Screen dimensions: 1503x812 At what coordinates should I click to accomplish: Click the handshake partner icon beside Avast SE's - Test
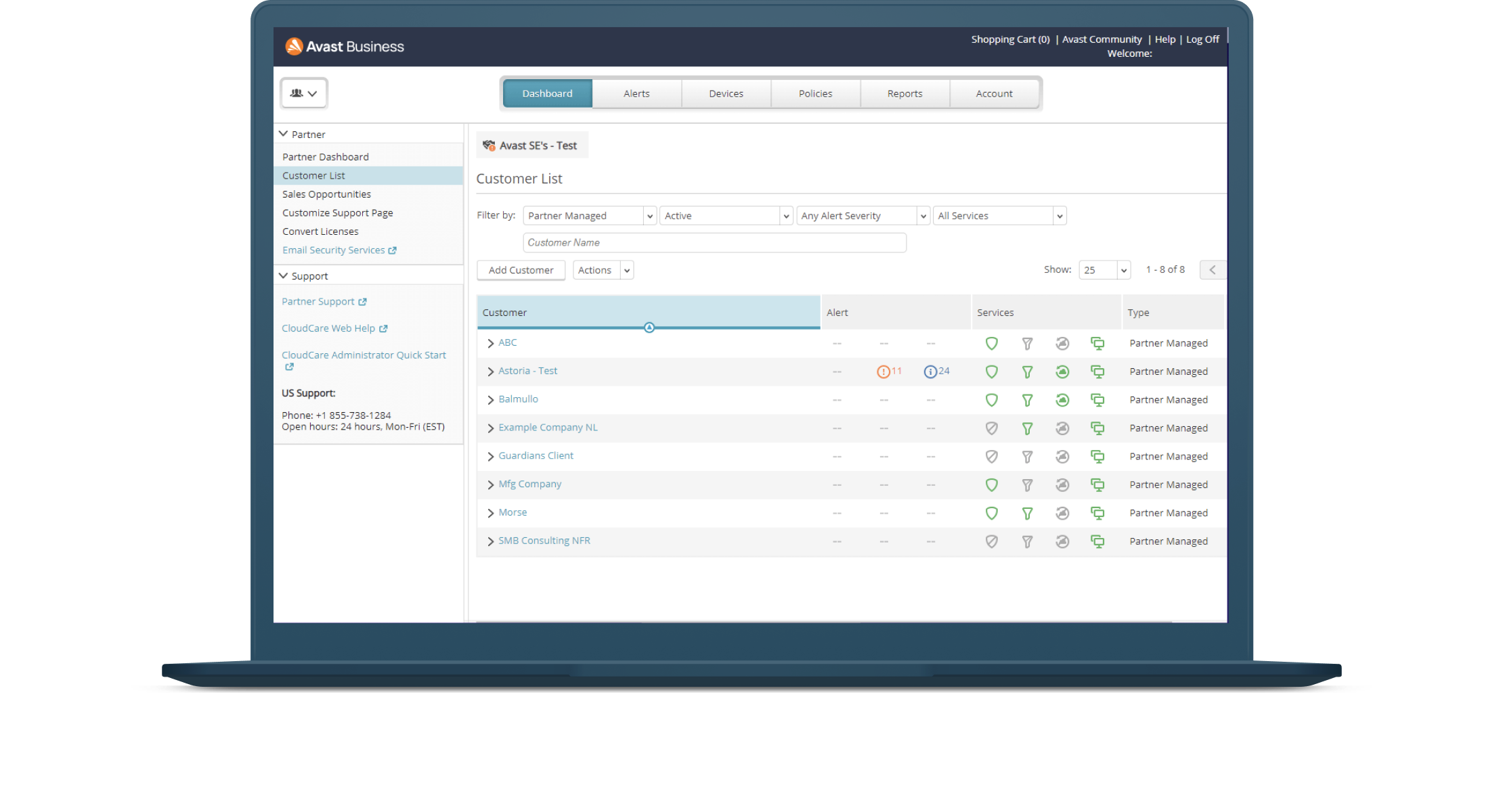(x=489, y=145)
